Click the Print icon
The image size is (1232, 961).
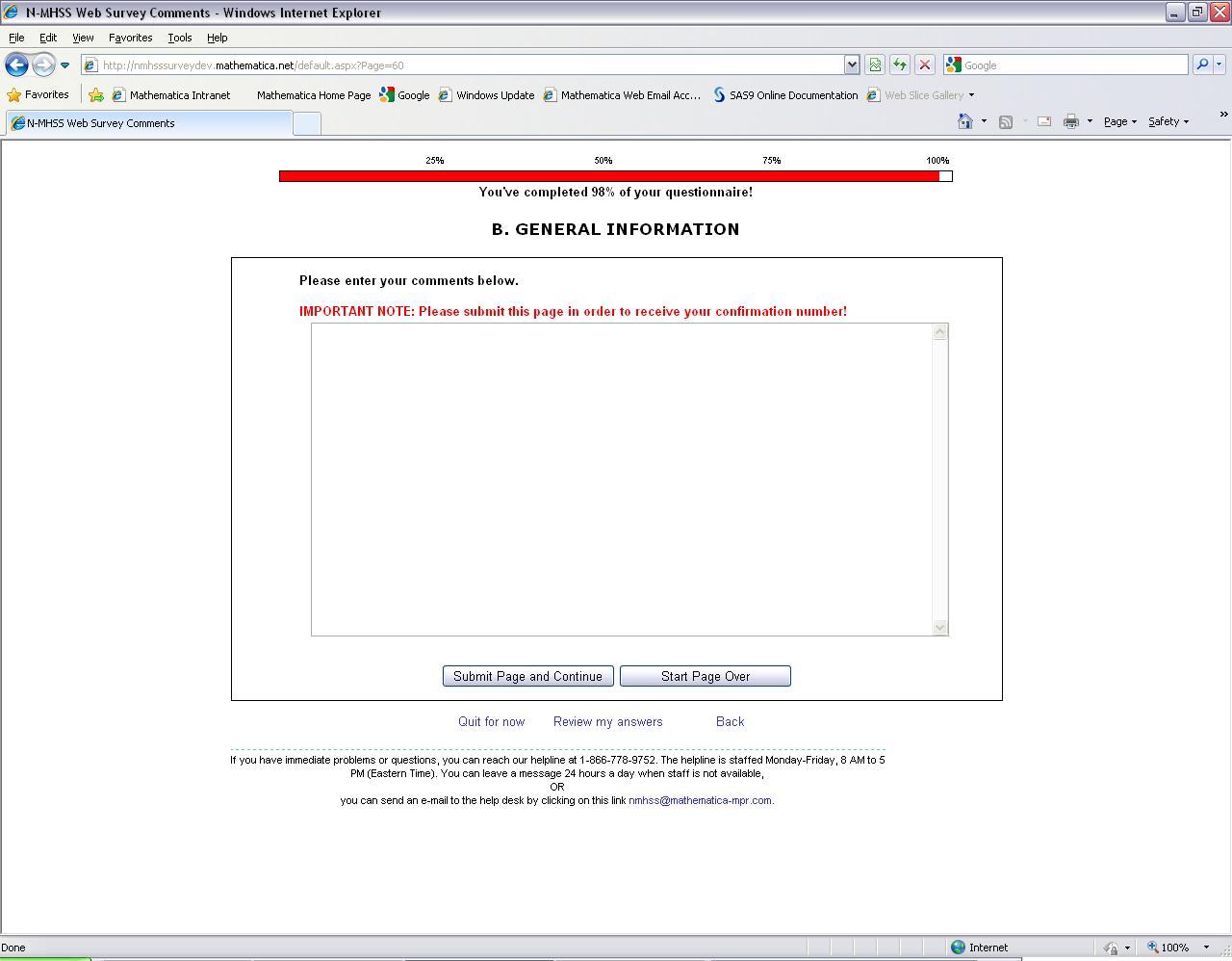tap(1071, 121)
